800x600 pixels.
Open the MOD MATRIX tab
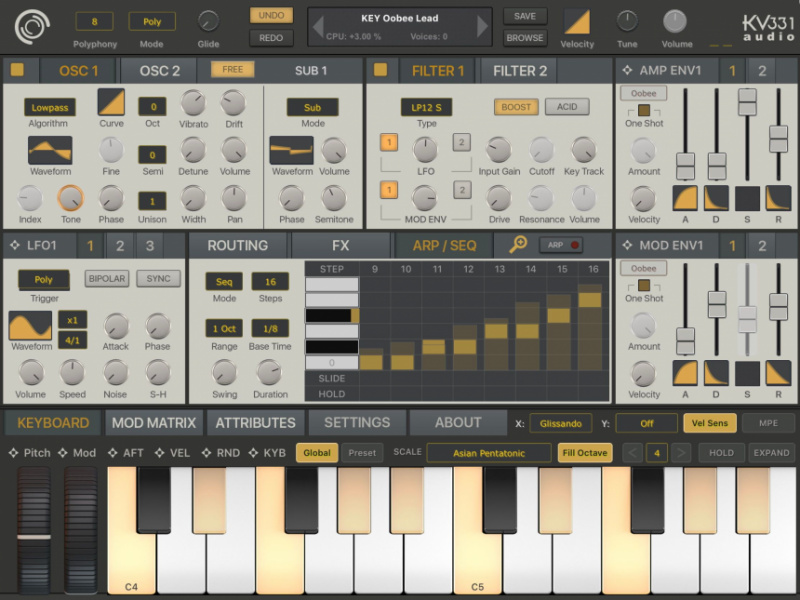[153, 422]
